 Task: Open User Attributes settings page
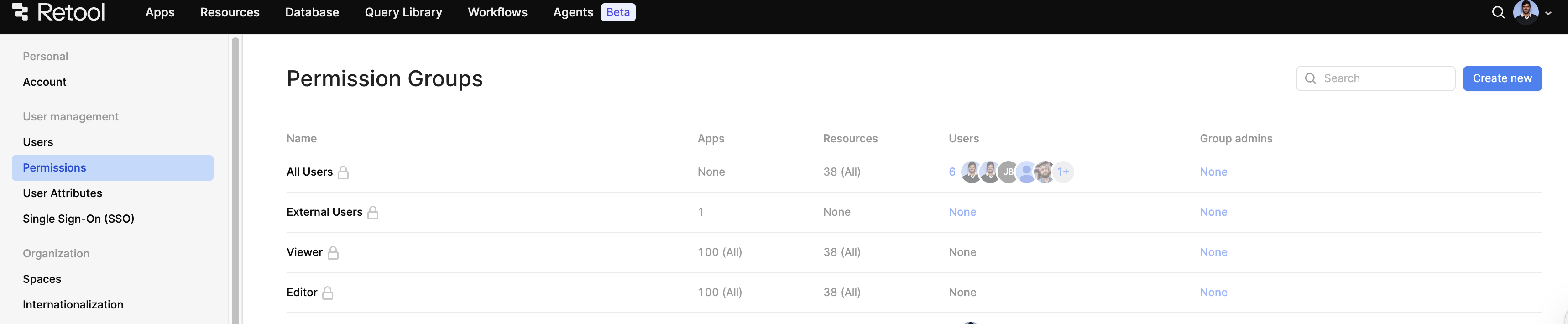pyautogui.click(x=62, y=193)
